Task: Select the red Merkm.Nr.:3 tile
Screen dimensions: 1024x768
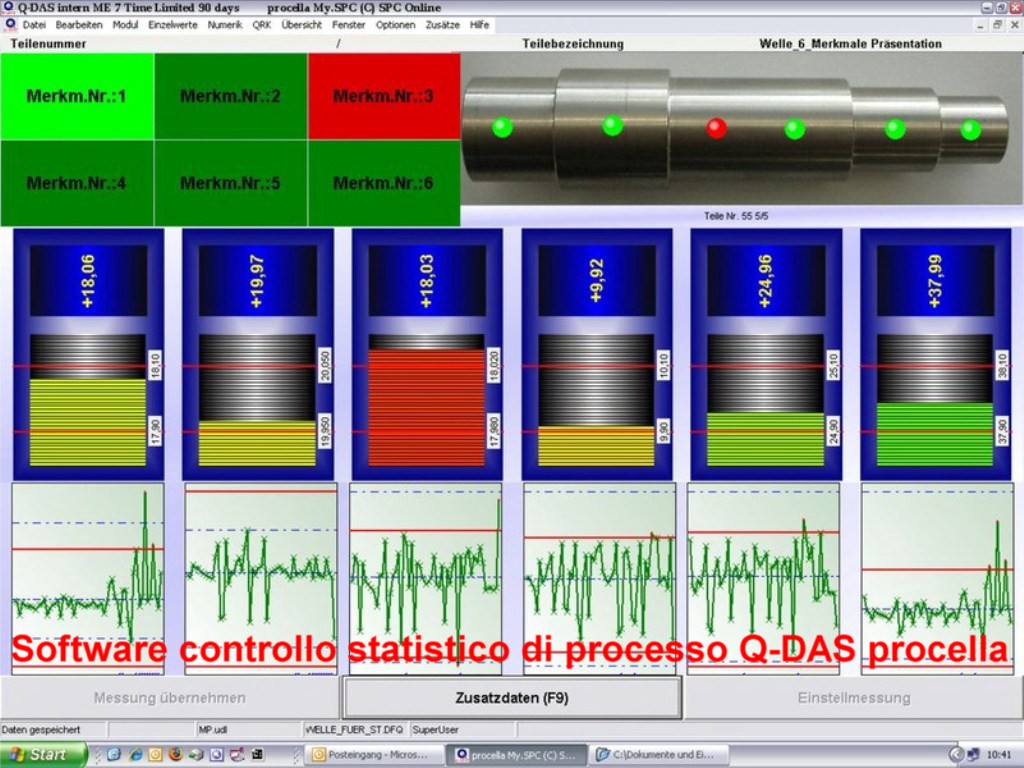Action: [x=384, y=97]
